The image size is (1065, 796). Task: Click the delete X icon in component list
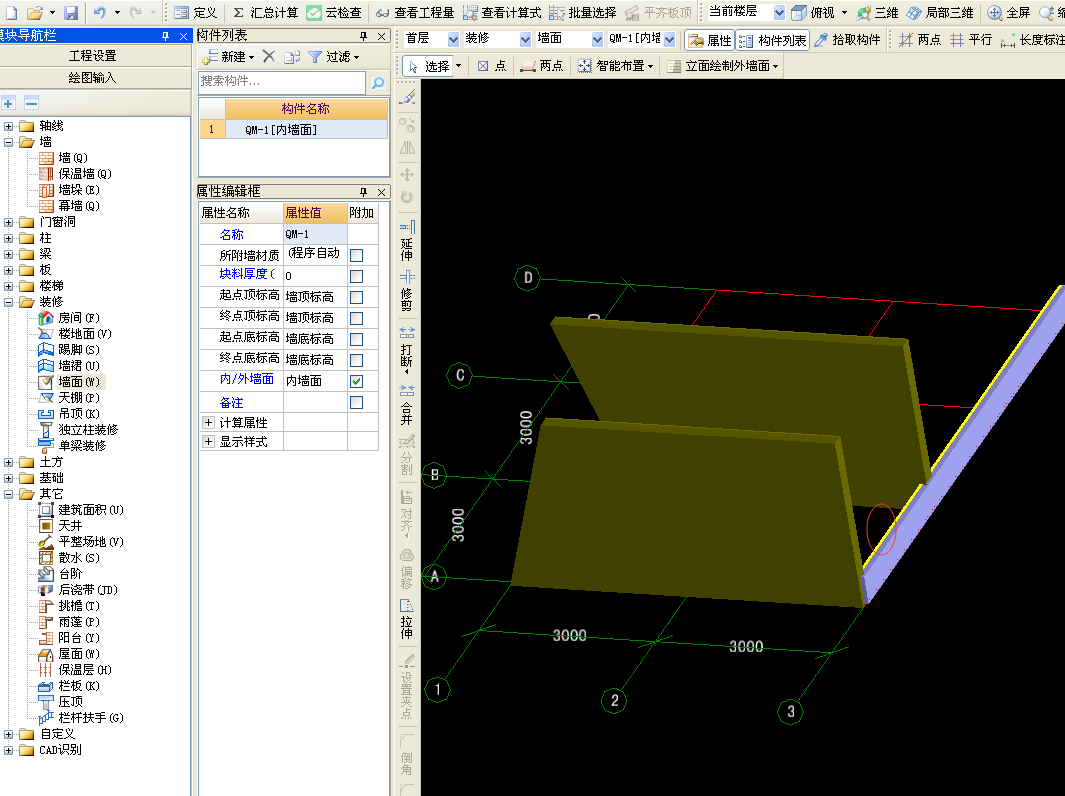[x=269, y=57]
